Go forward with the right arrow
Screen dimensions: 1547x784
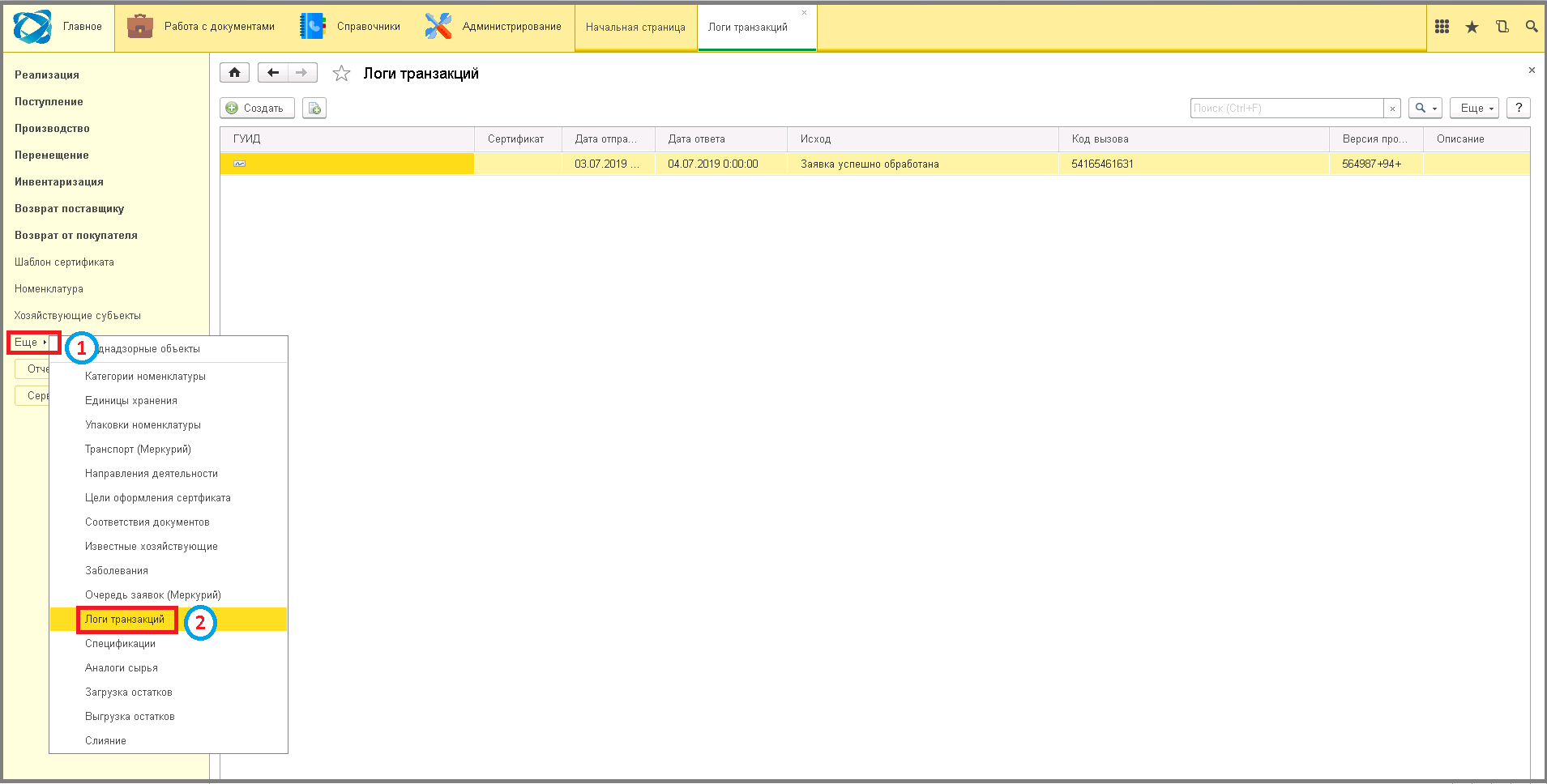(x=302, y=73)
